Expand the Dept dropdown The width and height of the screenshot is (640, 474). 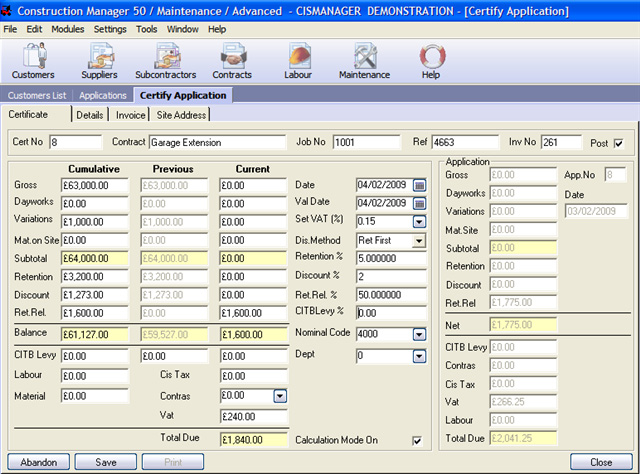[x=419, y=356]
